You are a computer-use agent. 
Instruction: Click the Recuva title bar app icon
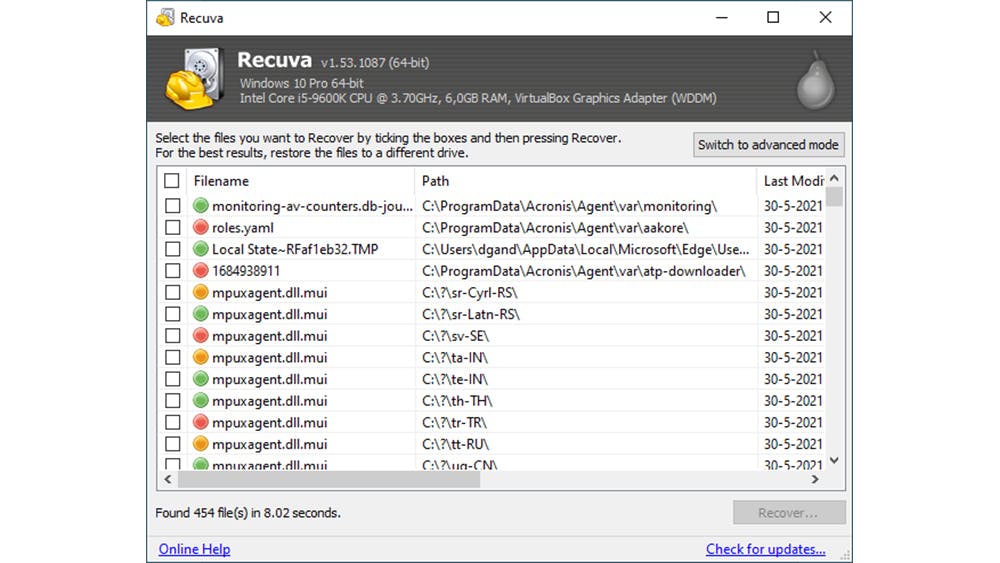pyautogui.click(x=166, y=18)
